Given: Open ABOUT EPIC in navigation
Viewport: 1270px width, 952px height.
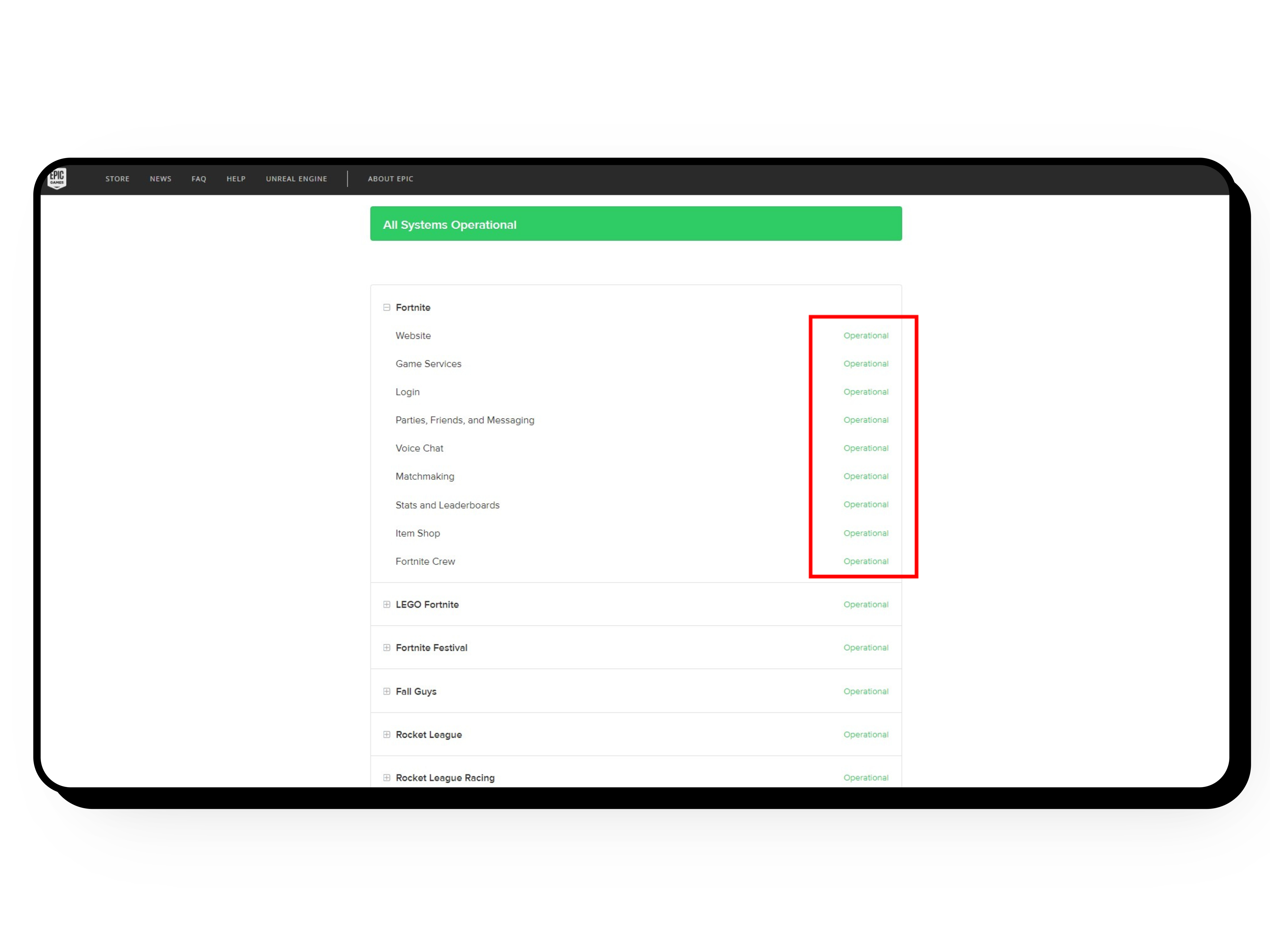Looking at the screenshot, I should tap(390, 179).
